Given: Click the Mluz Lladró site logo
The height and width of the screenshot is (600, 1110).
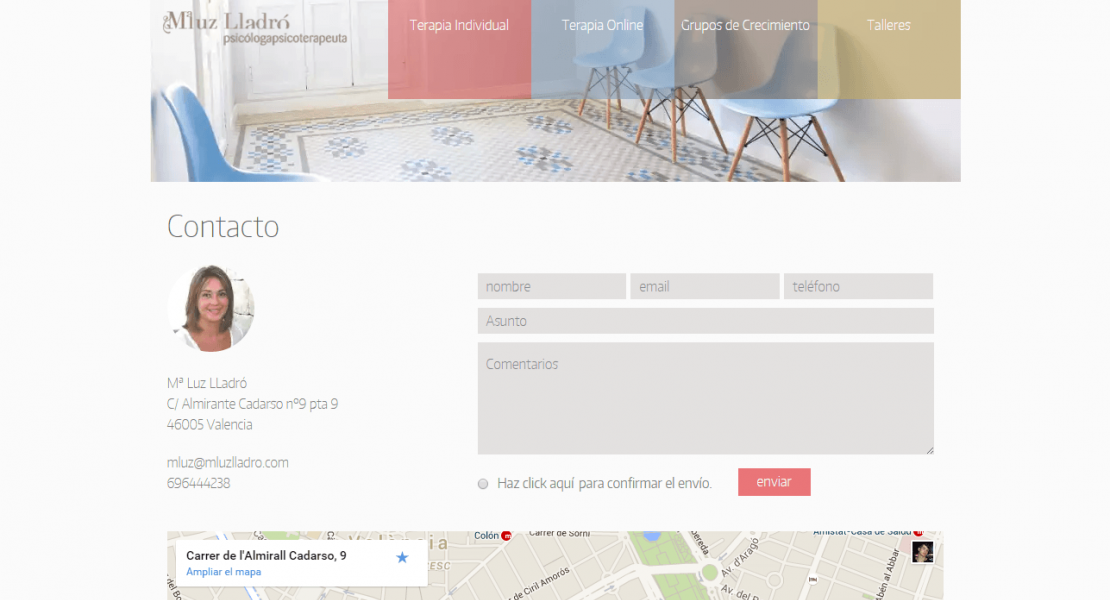Looking at the screenshot, I should click(x=255, y=27).
